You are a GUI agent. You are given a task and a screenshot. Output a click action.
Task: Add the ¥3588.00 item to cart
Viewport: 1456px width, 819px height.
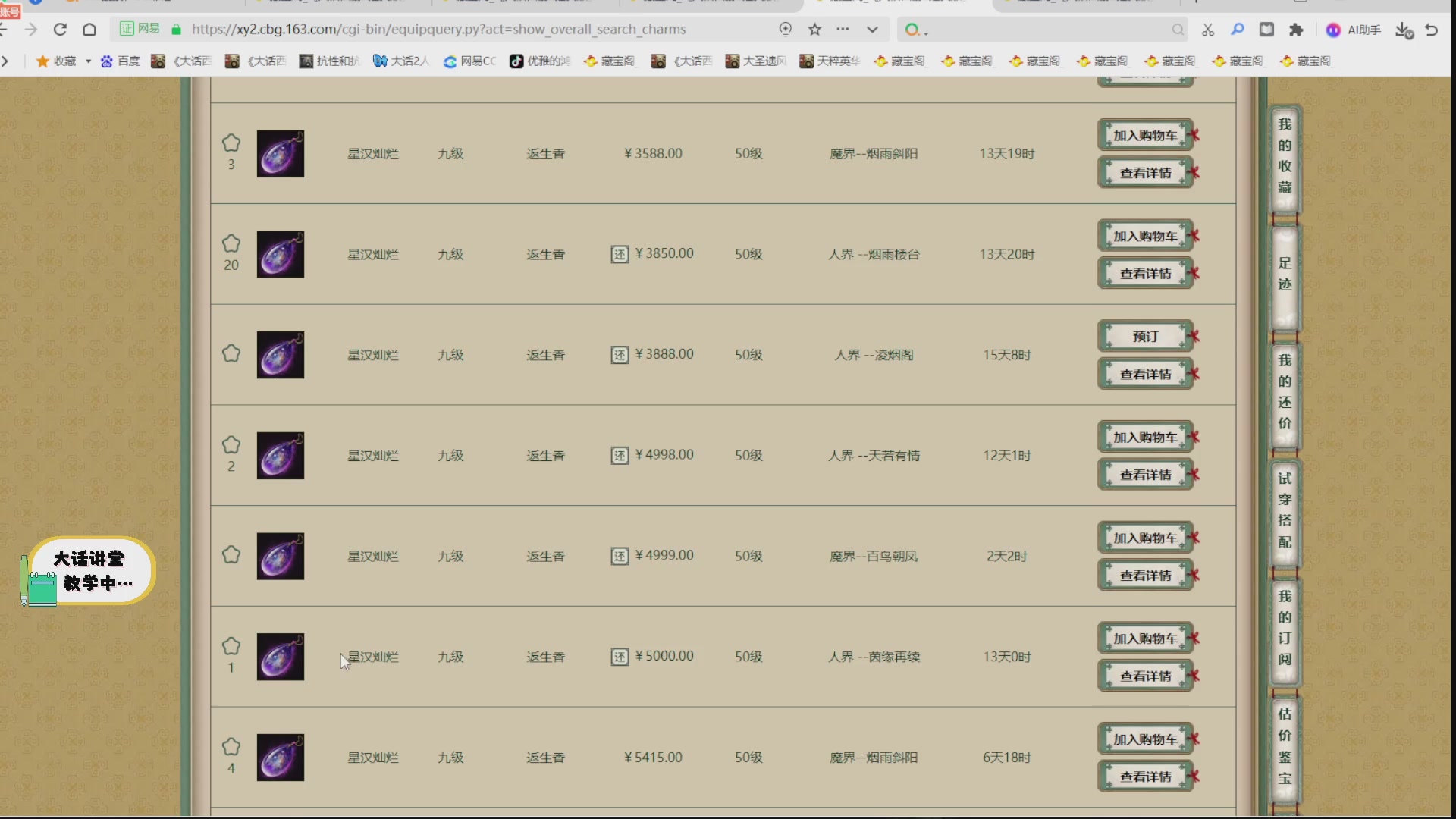click(x=1146, y=135)
